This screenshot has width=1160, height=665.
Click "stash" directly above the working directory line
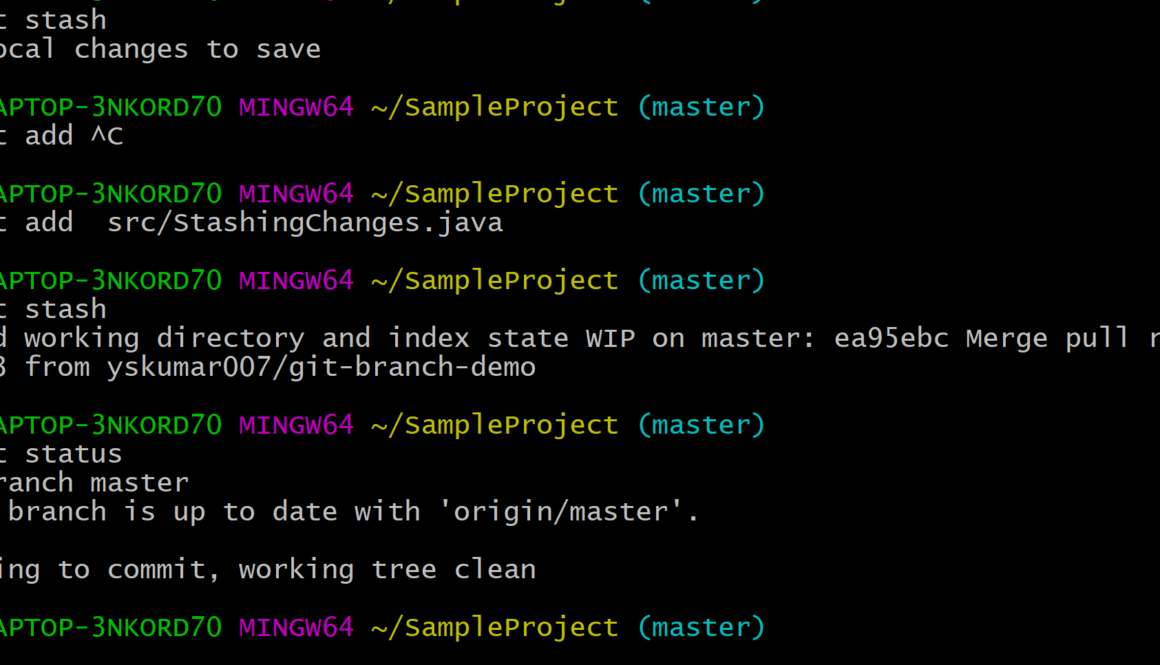click(x=65, y=309)
